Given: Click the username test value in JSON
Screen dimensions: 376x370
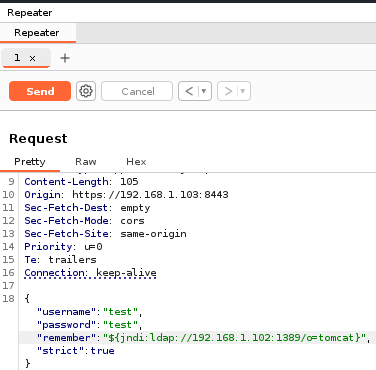Looking at the screenshot, I should (x=120, y=312).
